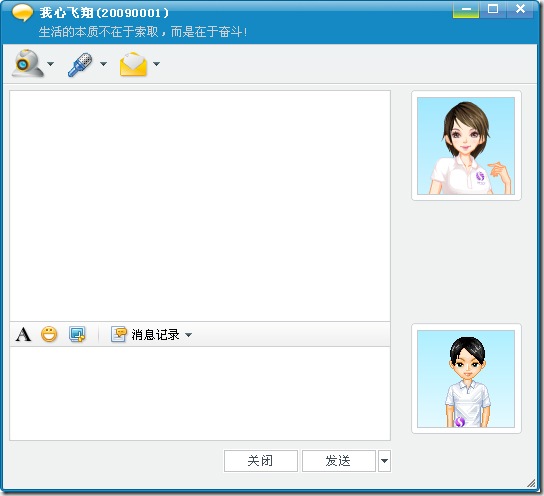Click the 发送 button
The image size is (544, 496).
tap(339, 461)
